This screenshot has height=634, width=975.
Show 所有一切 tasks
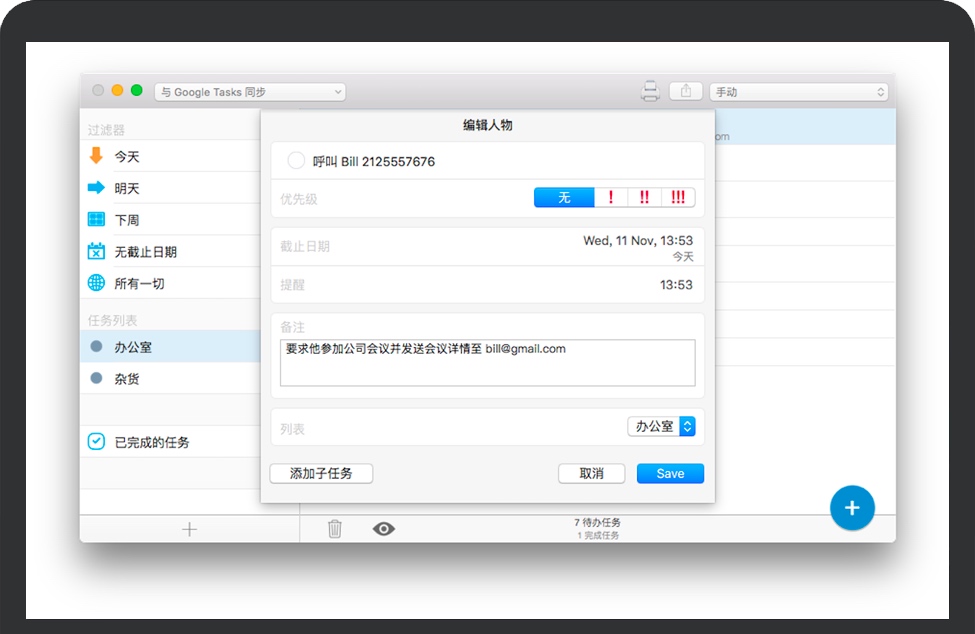coord(139,284)
